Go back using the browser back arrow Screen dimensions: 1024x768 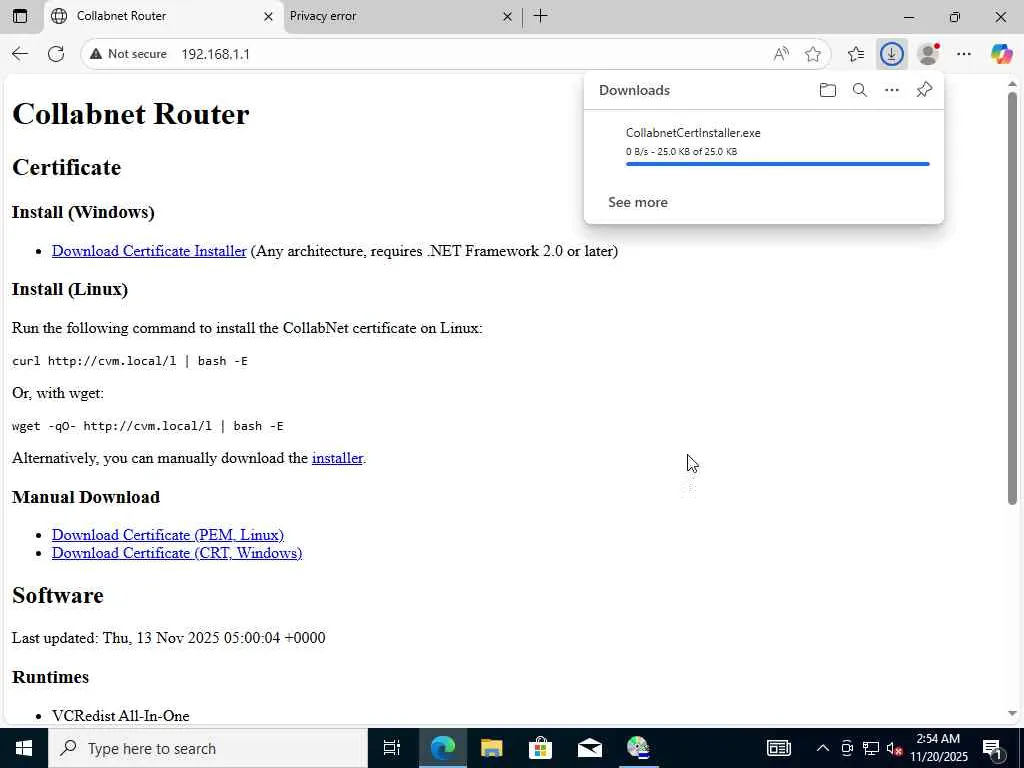pos(20,54)
